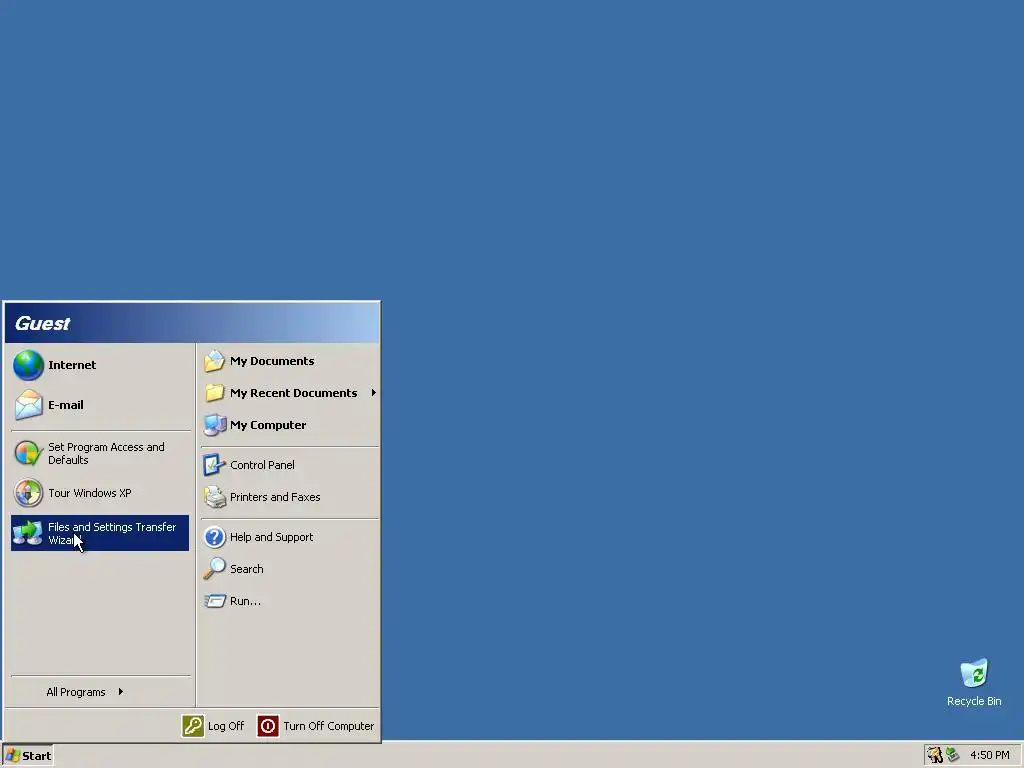Viewport: 1024px width, 768px height.
Task: Click the Printers and Faxes icon
Action: [x=214, y=497]
